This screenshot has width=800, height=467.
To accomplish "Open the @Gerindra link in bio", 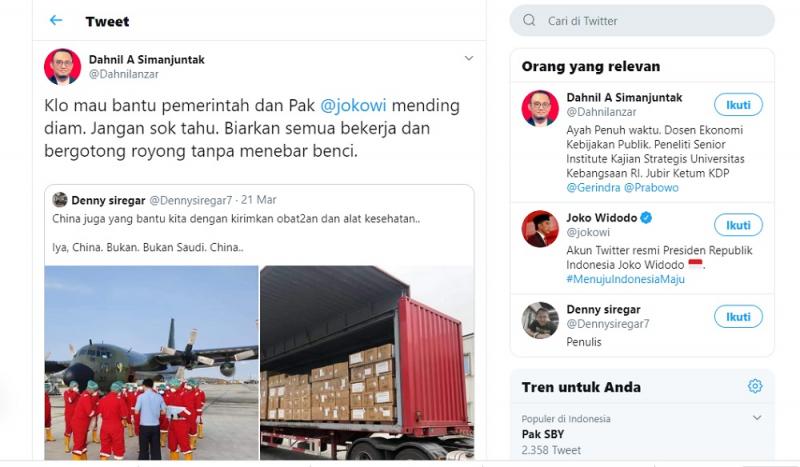I will 593,187.
